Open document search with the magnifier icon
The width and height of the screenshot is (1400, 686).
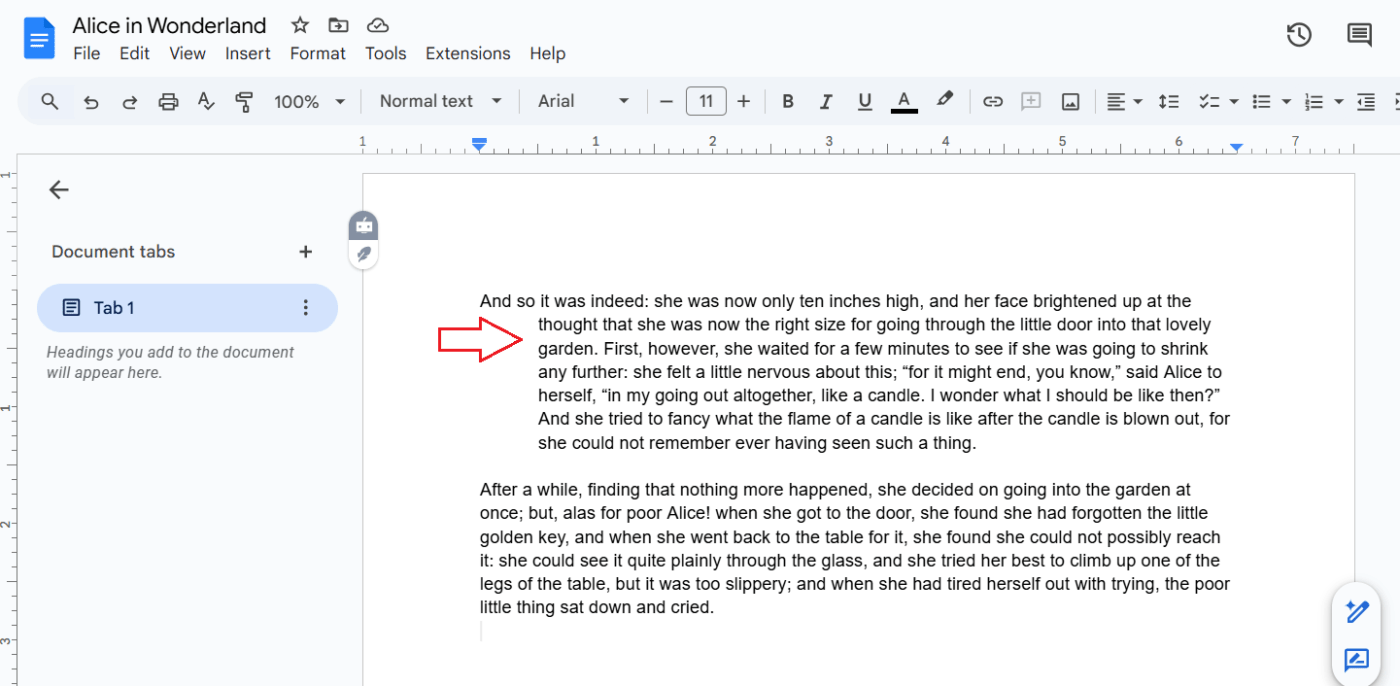(50, 101)
